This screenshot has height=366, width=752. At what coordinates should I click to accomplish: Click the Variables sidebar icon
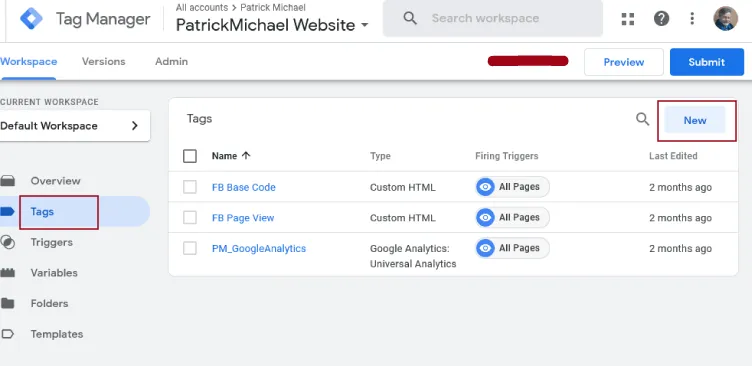tap(8, 273)
